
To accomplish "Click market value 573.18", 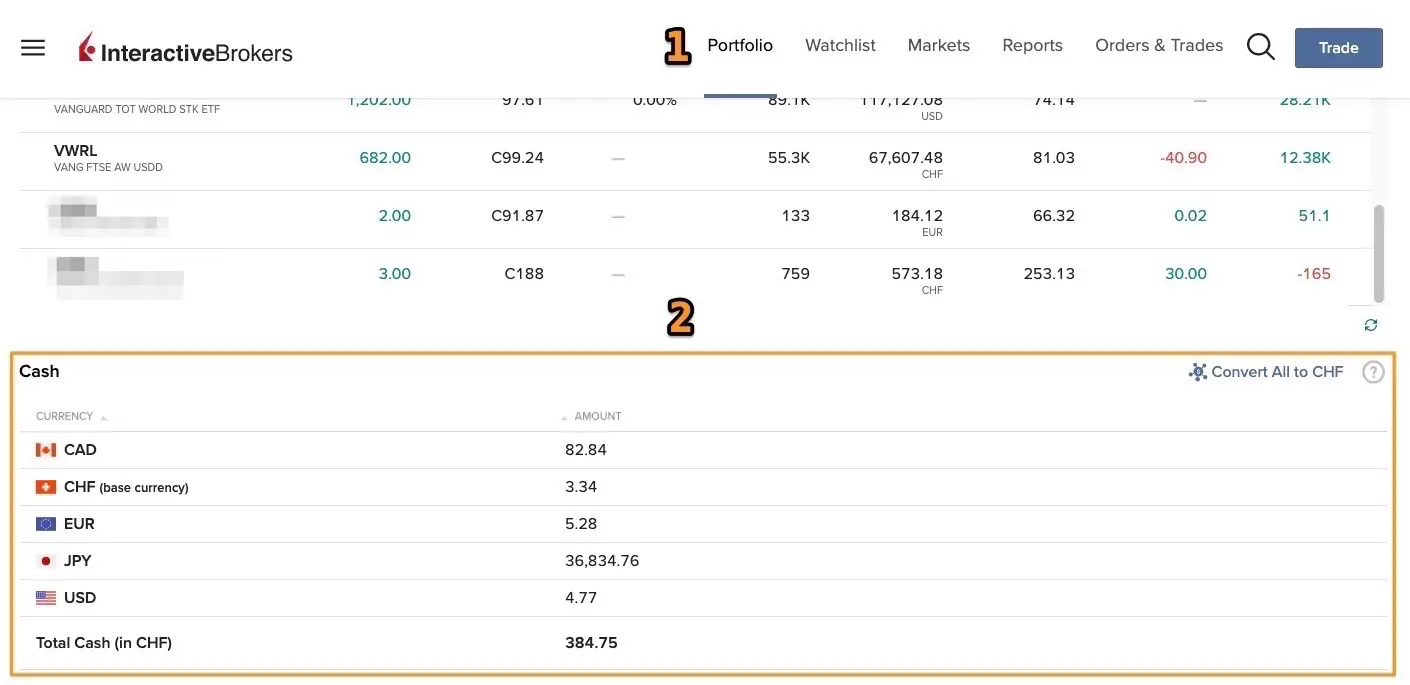I will point(917,274).
